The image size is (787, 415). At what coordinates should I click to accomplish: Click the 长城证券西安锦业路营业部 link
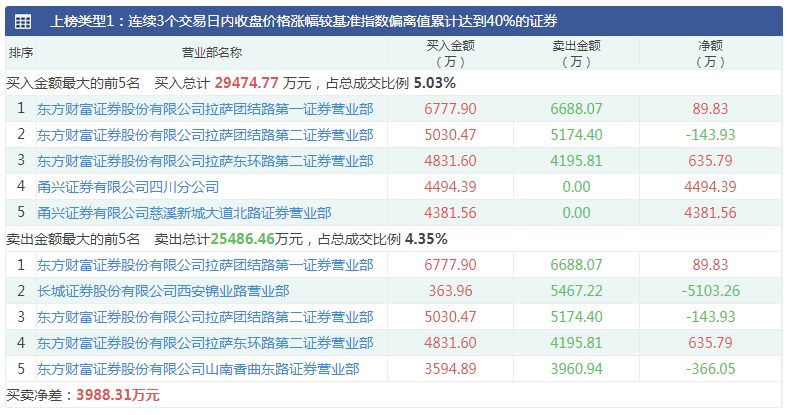[163, 291]
